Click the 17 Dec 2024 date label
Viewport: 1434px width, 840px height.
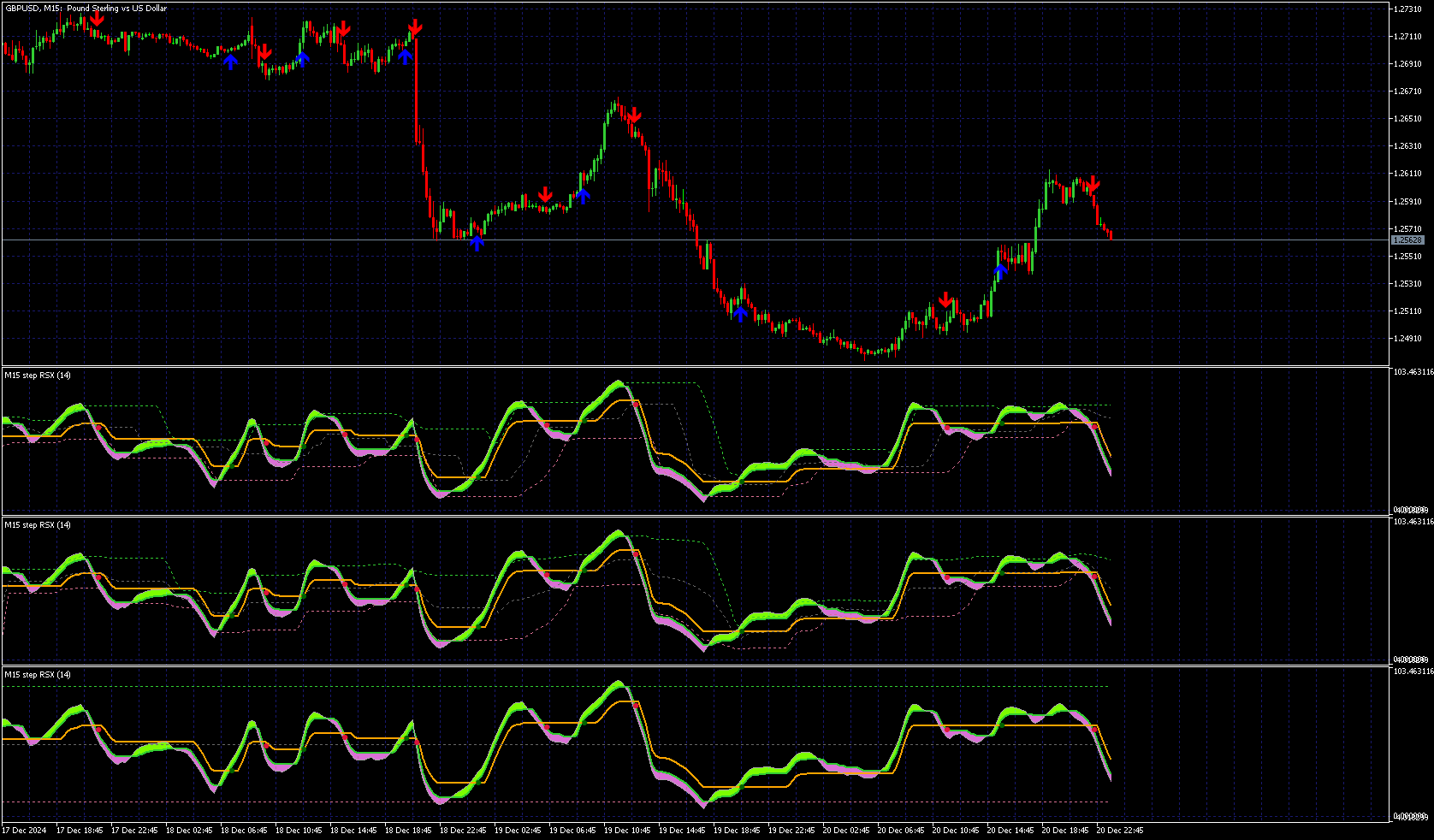pos(24,830)
